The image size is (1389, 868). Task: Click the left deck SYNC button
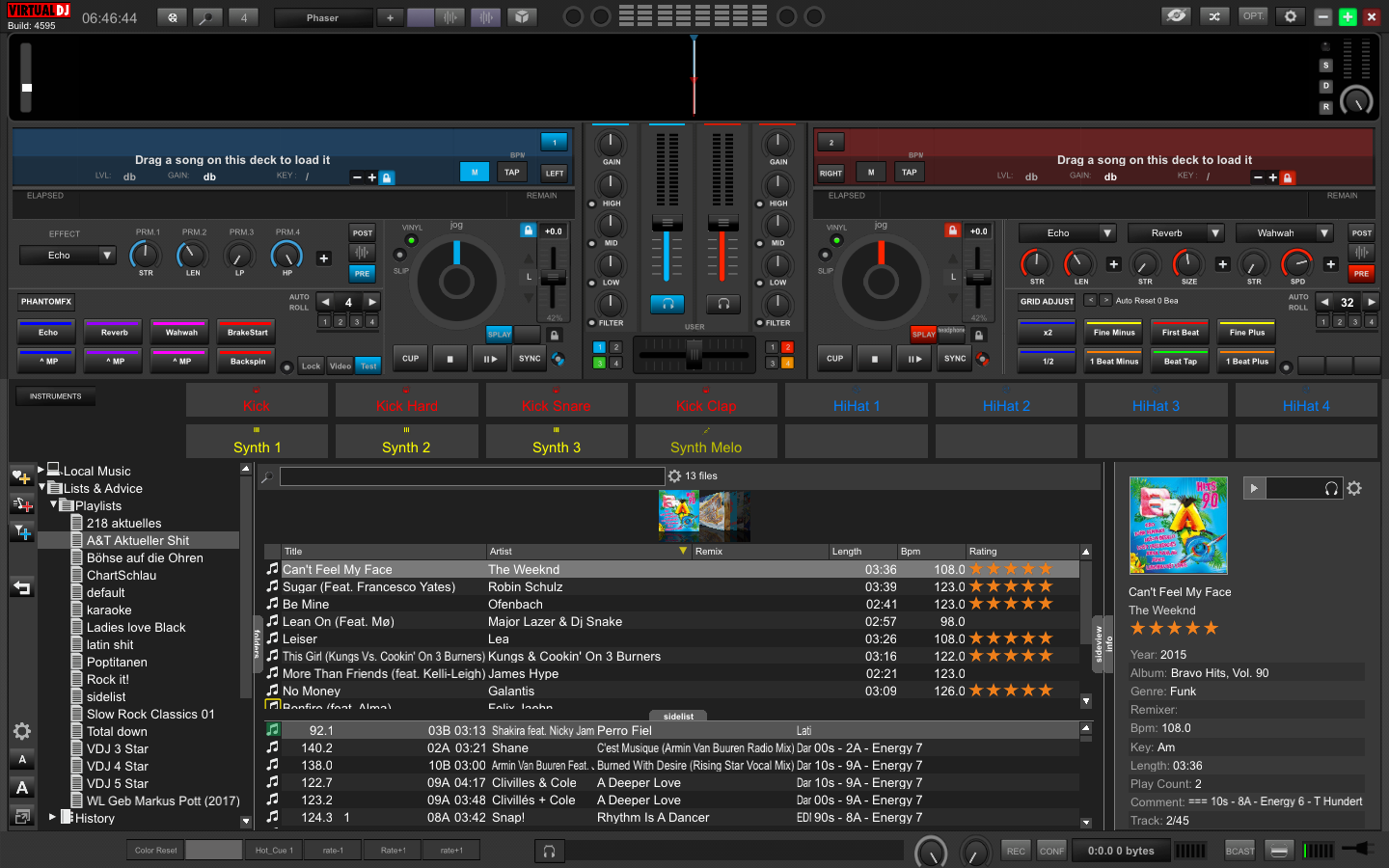tap(530, 359)
